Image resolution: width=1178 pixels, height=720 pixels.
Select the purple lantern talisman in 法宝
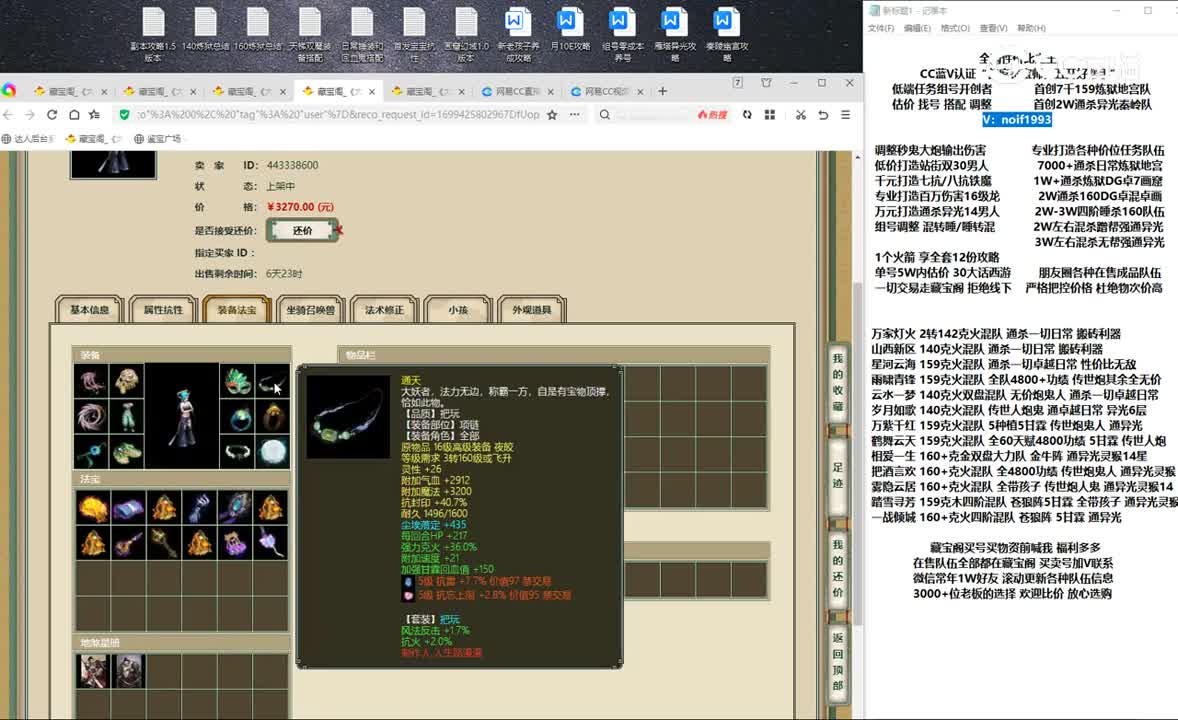tap(235, 543)
